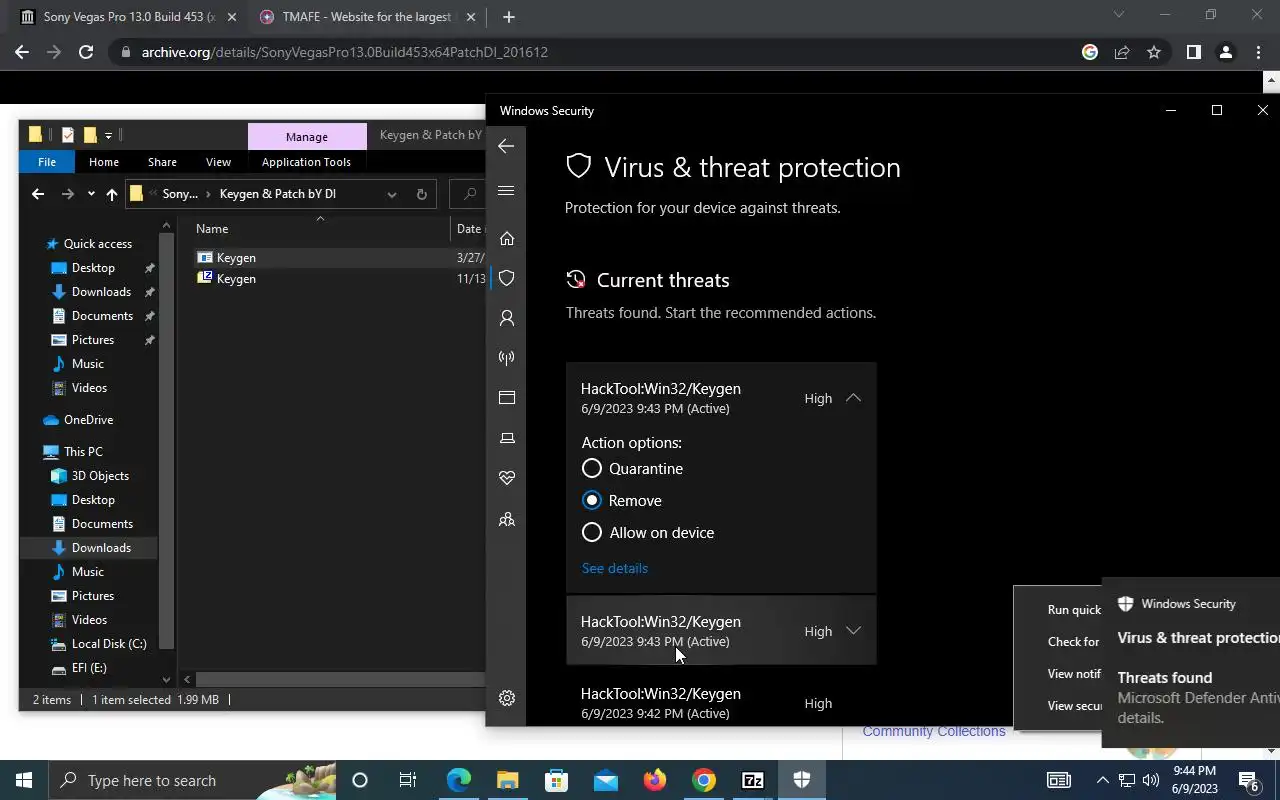Open the Share ribbon tab
The width and height of the screenshot is (1280, 800).
tap(162, 162)
